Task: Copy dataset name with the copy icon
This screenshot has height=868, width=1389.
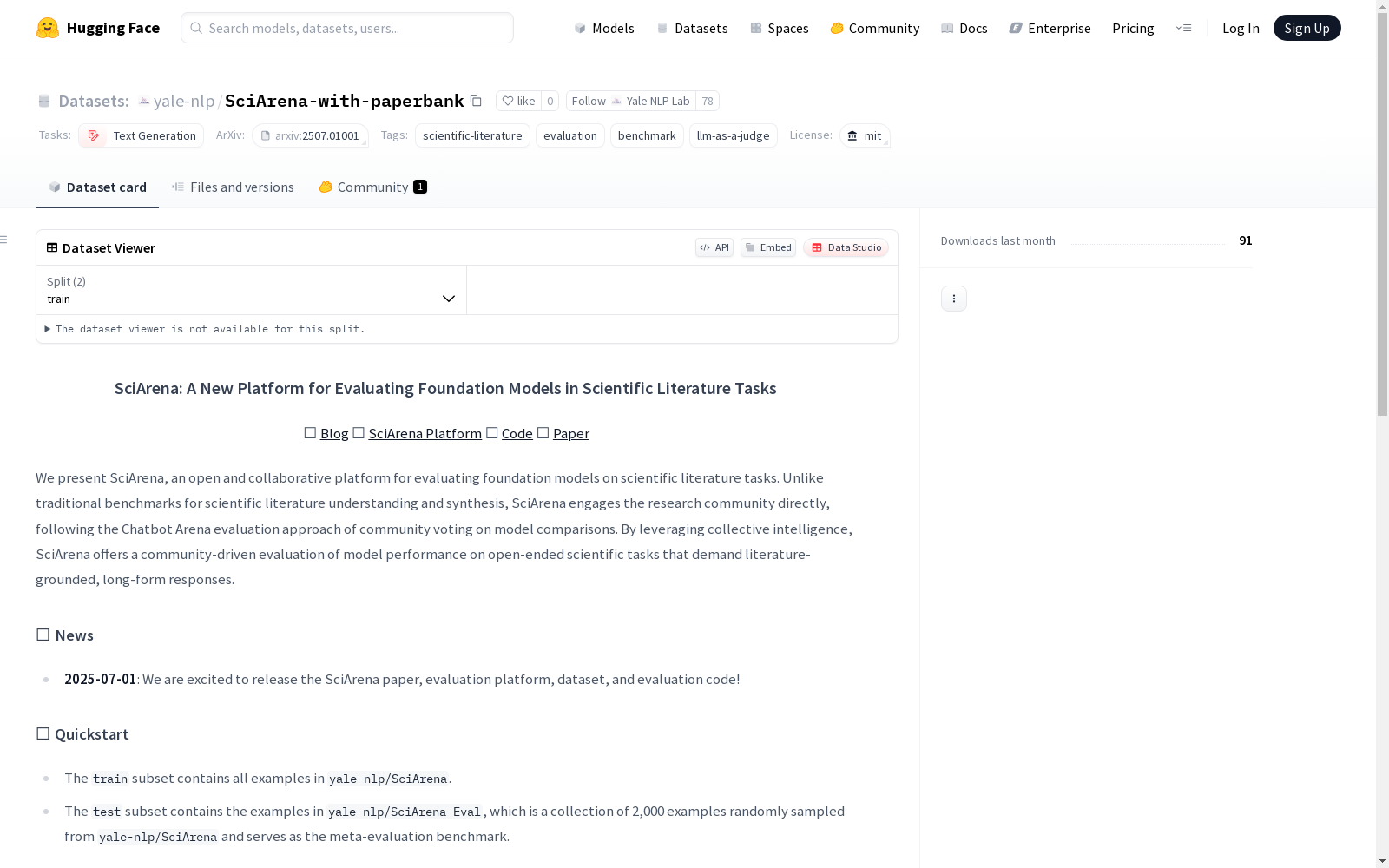Action: click(x=476, y=101)
